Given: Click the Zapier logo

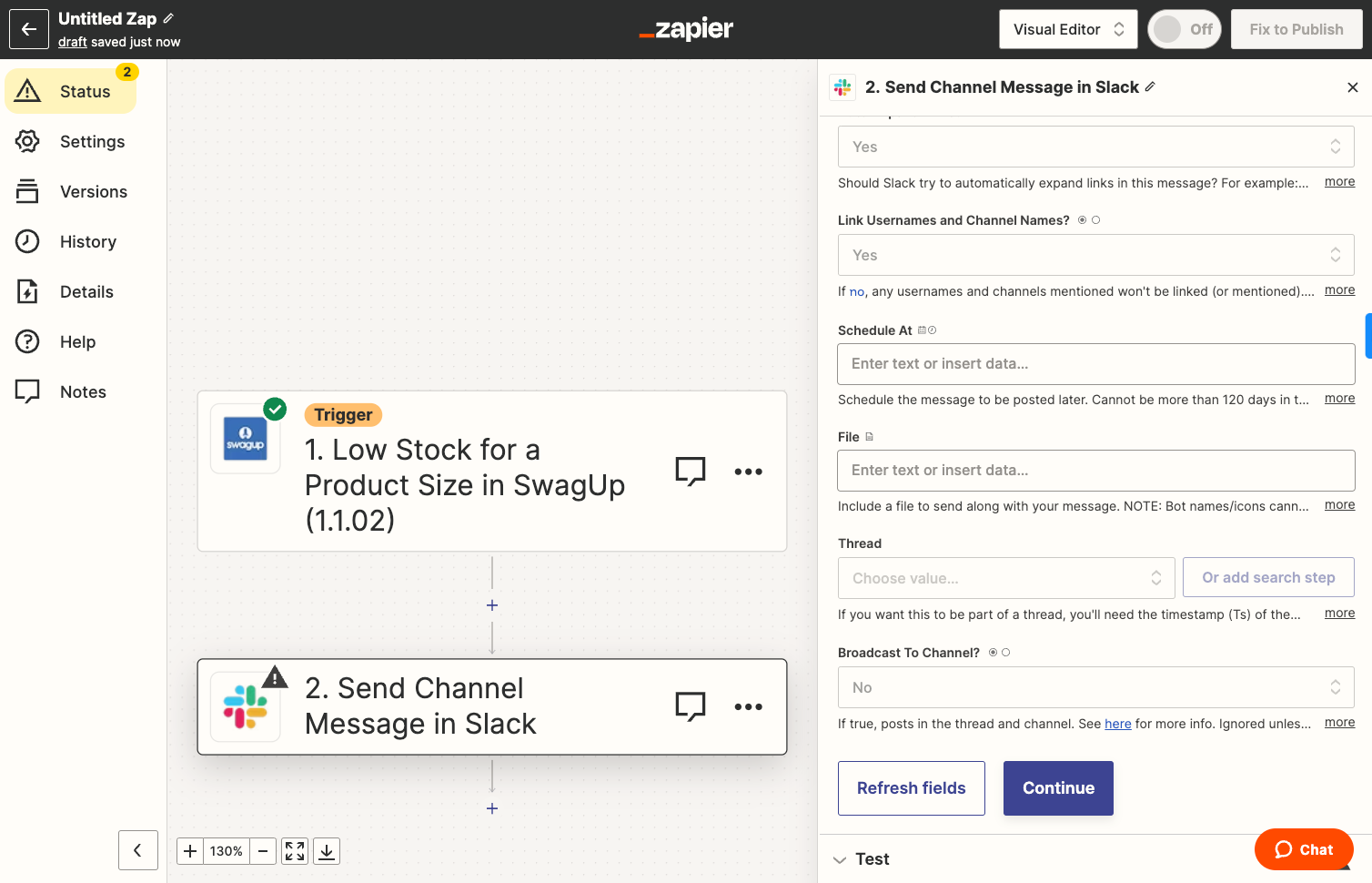Looking at the screenshot, I should click(686, 29).
